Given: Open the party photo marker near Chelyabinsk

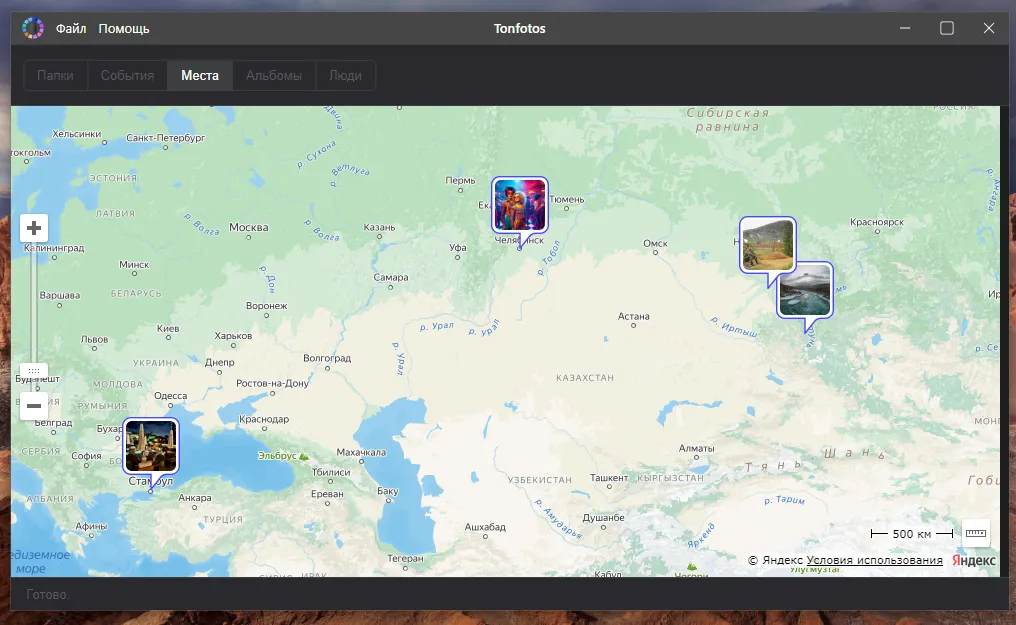Looking at the screenshot, I should coord(519,204).
